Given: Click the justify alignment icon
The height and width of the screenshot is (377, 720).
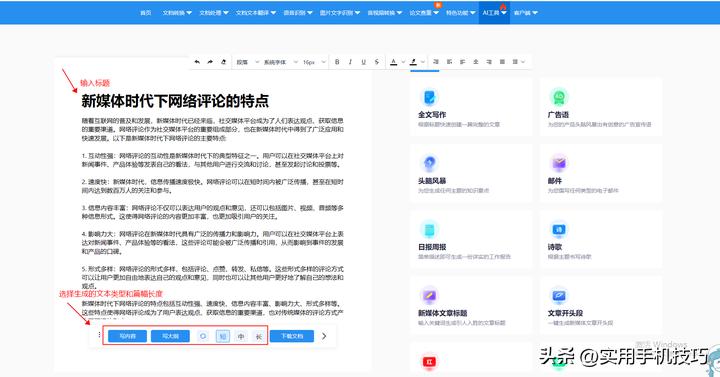Looking at the screenshot, I should click(502, 62).
